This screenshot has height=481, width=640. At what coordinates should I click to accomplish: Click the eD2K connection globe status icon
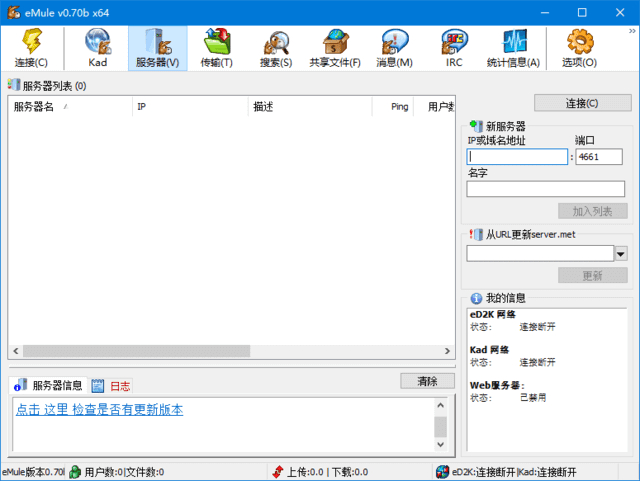click(442, 472)
